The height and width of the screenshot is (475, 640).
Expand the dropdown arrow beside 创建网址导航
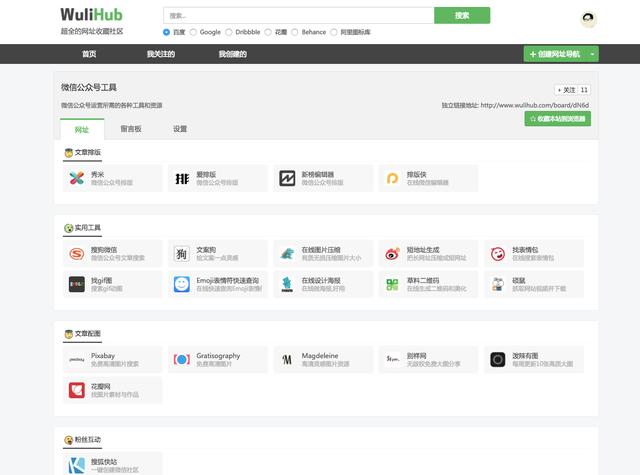click(593, 53)
